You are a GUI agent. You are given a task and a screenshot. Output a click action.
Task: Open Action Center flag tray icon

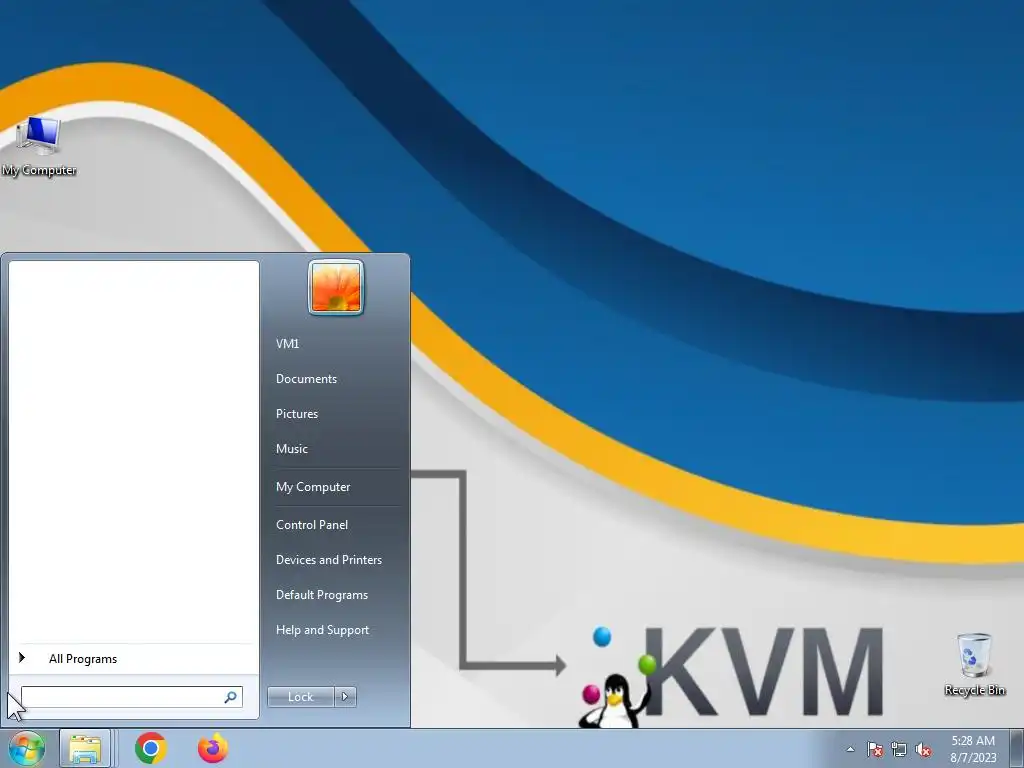tap(875, 749)
